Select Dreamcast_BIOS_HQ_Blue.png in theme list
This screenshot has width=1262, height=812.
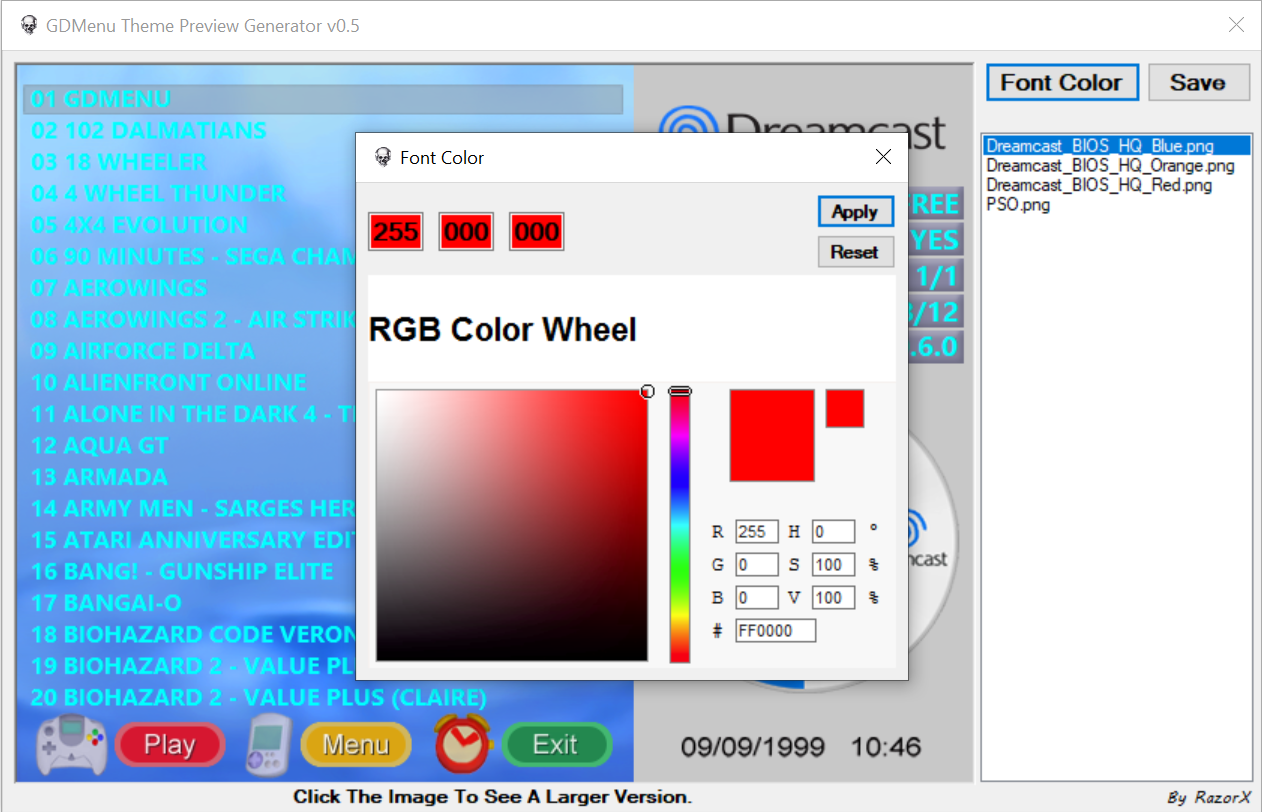[x=1116, y=146]
